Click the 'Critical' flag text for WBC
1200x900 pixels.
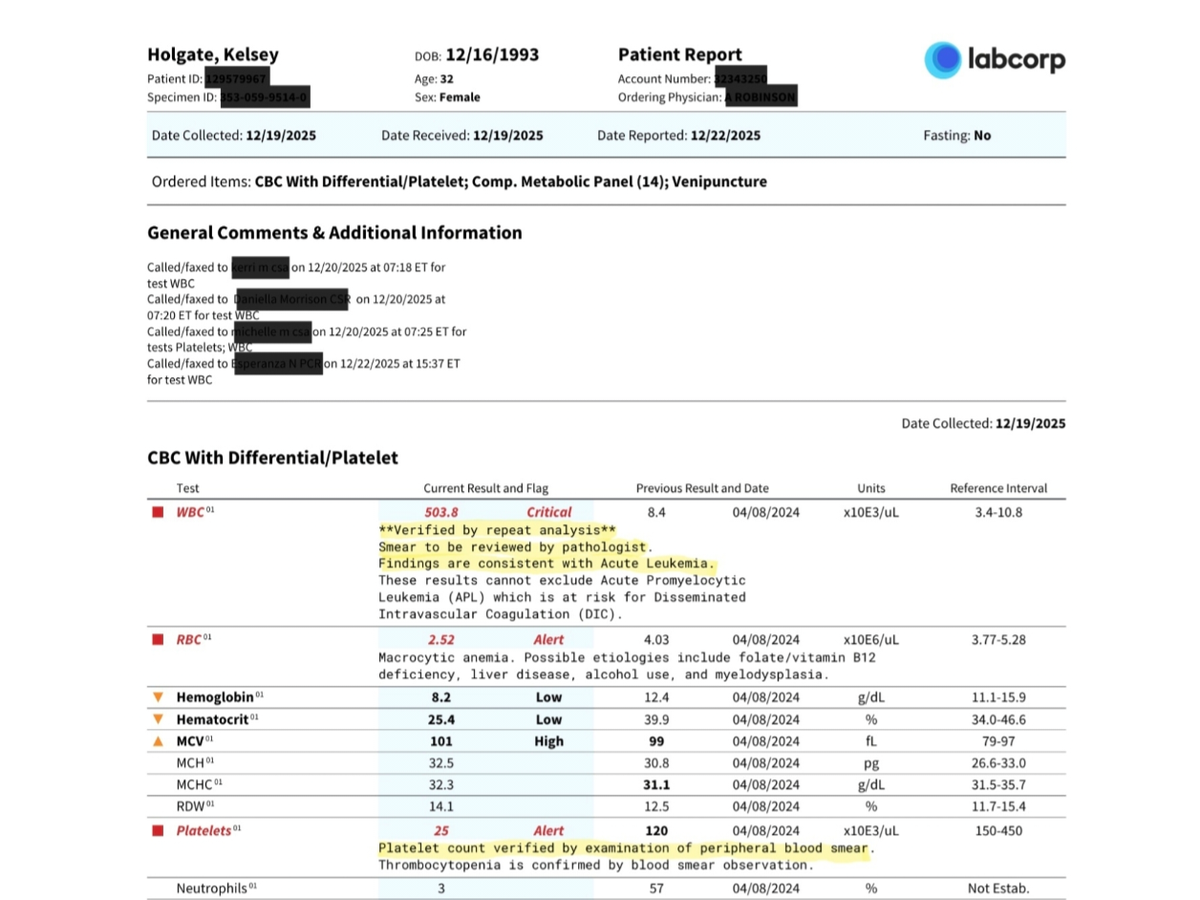(549, 512)
